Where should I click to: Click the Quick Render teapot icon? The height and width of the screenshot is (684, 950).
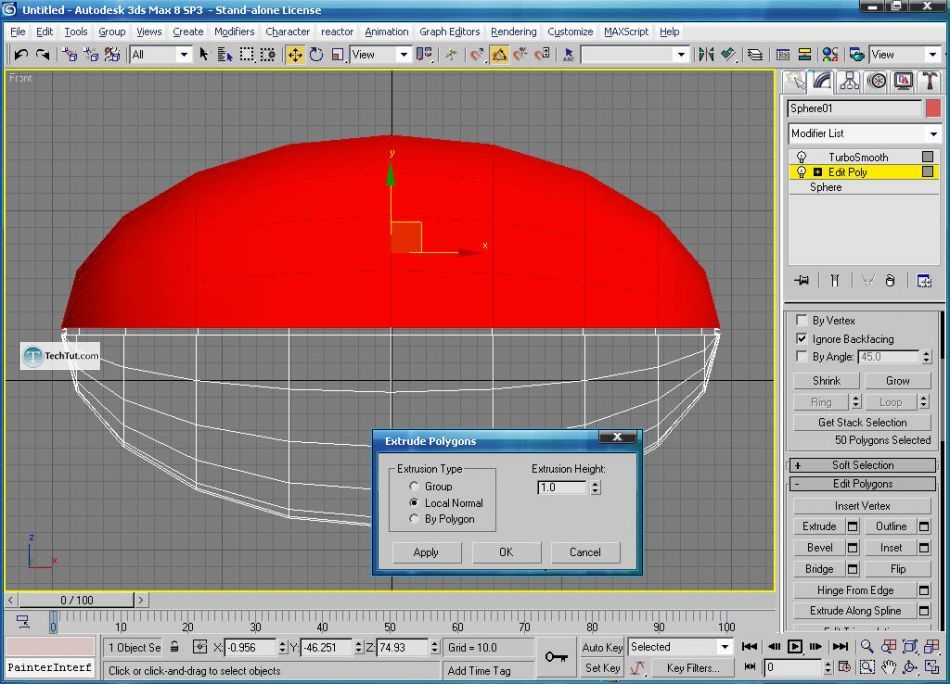point(857,55)
